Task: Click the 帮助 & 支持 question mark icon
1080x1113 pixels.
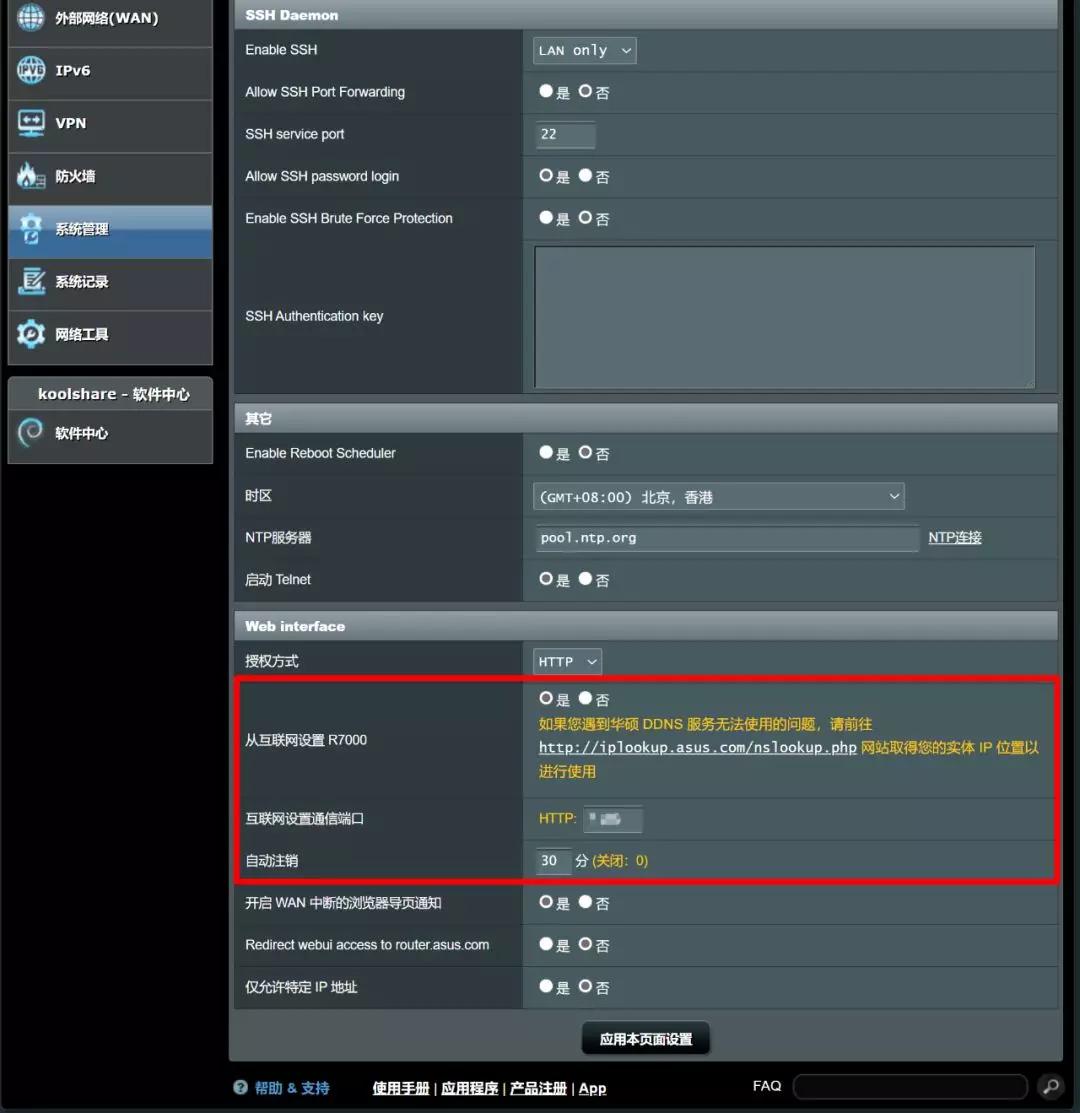Action: click(x=241, y=1088)
